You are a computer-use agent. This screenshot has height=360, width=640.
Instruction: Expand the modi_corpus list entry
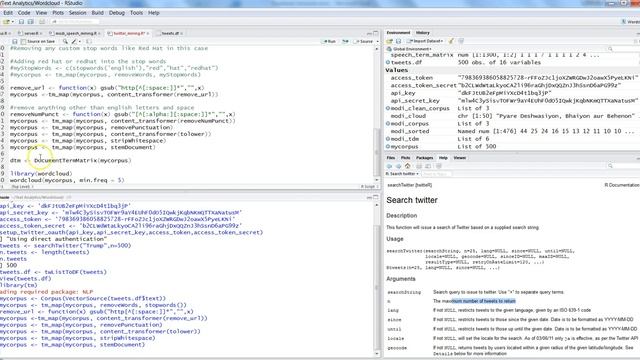388,124
